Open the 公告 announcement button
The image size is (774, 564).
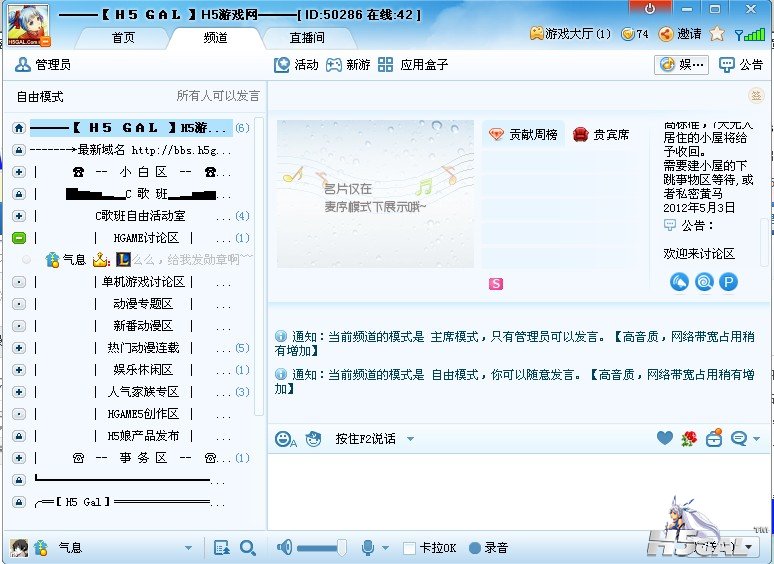(x=741, y=65)
